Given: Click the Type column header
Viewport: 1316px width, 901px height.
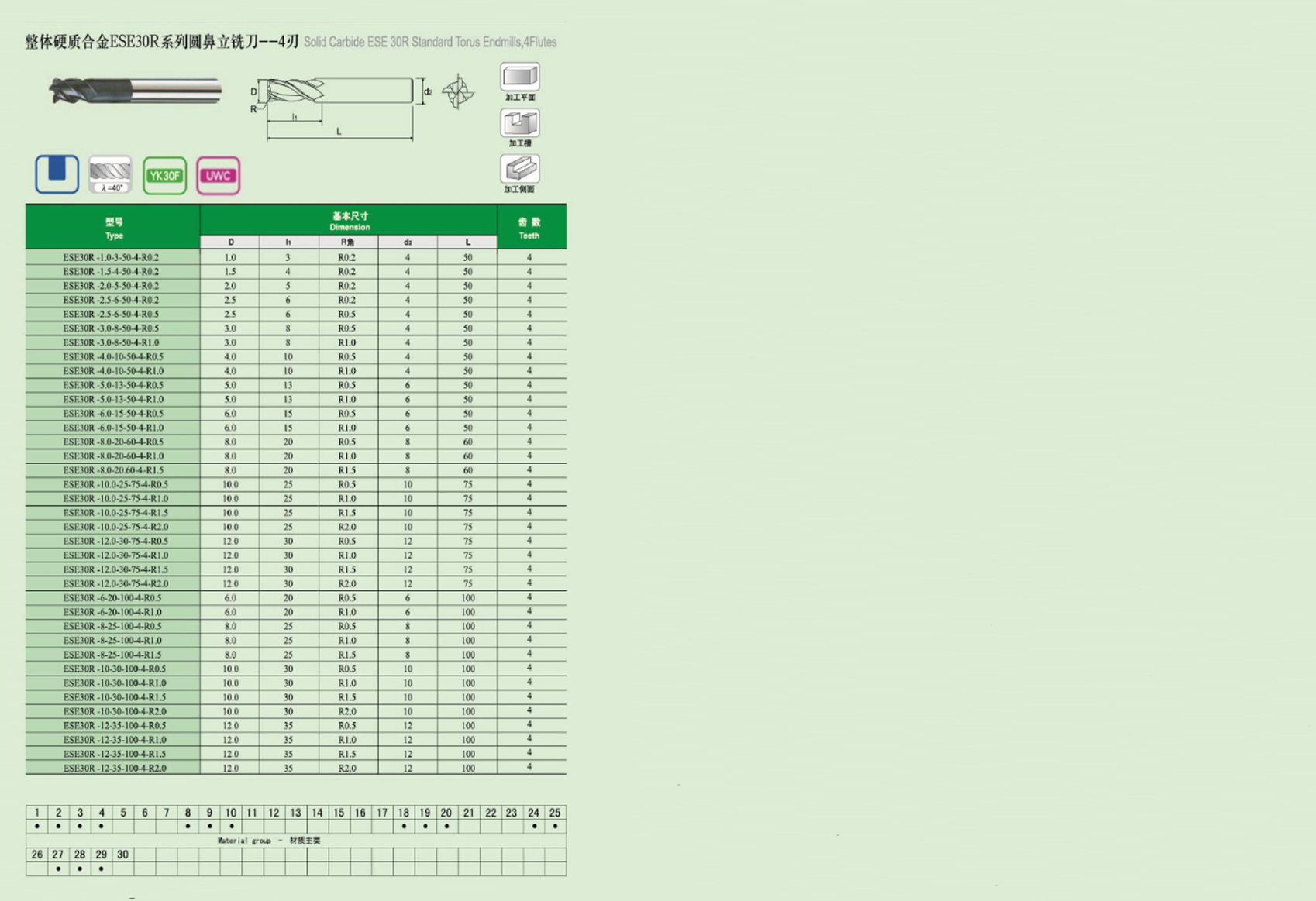Looking at the screenshot, I should click(x=113, y=228).
